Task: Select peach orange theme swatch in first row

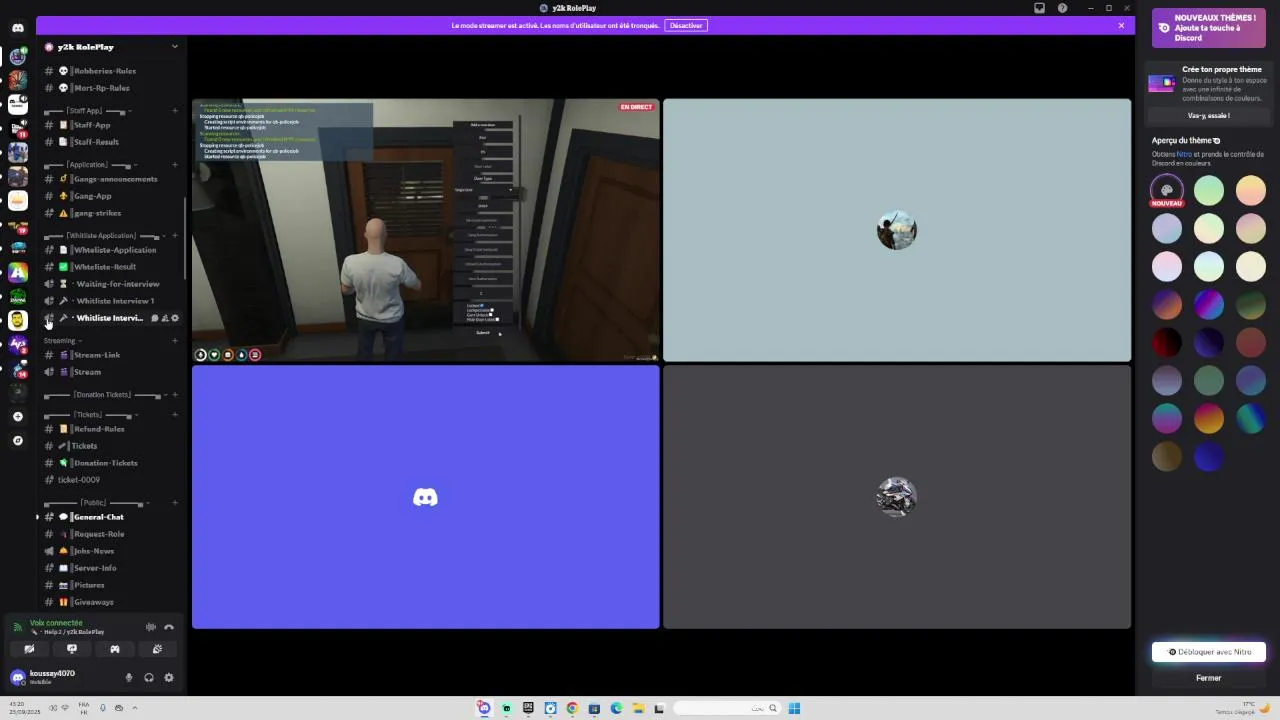Action: pyautogui.click(x=1251, y=190)
